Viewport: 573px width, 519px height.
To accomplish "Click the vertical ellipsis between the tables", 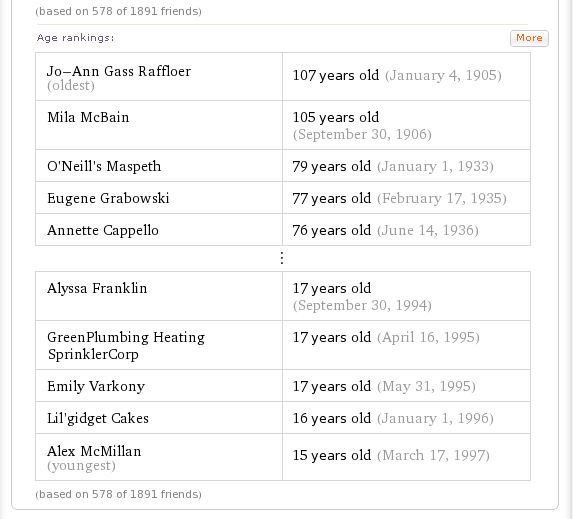I will 282,258.
